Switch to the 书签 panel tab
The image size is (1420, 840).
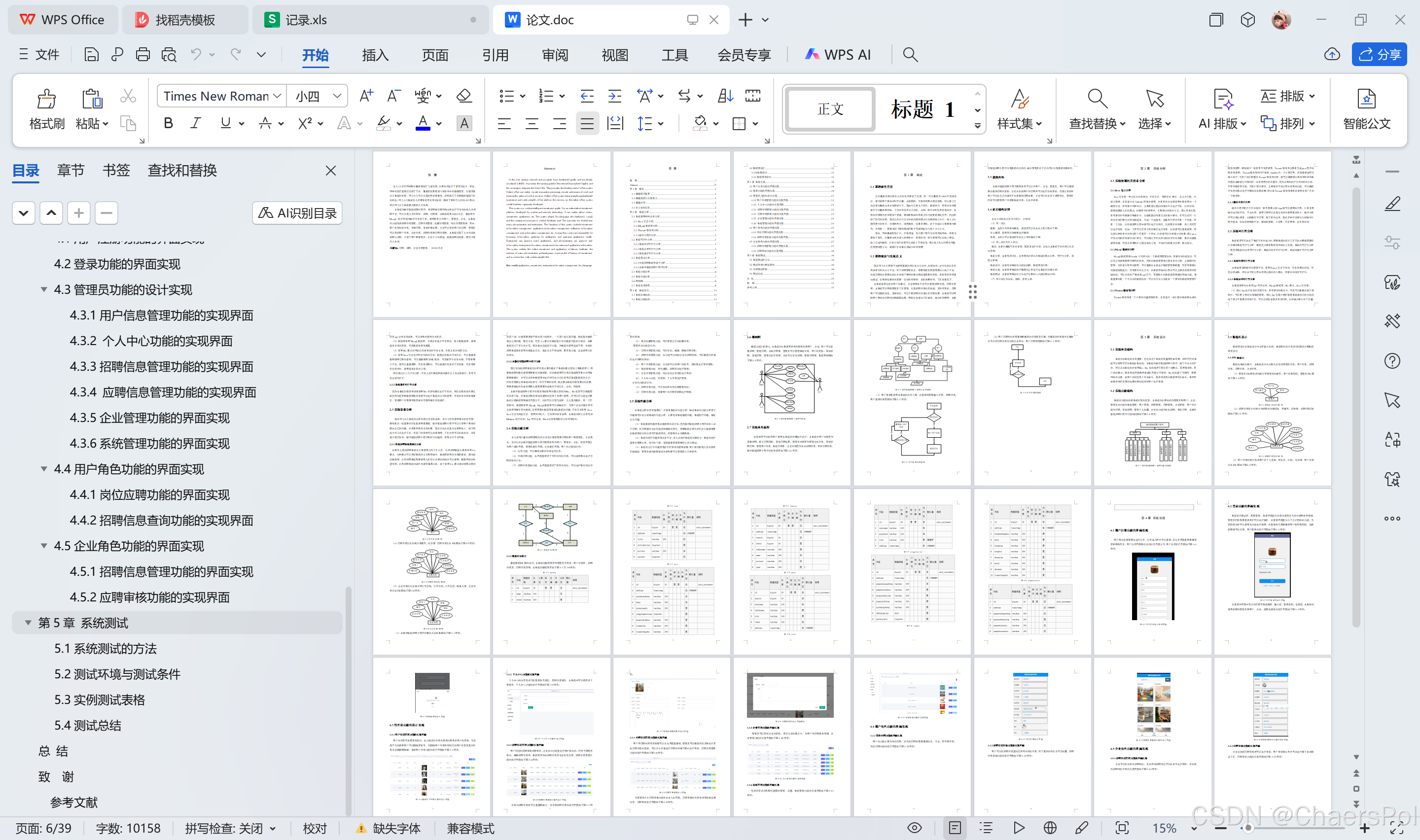(116, 171)
